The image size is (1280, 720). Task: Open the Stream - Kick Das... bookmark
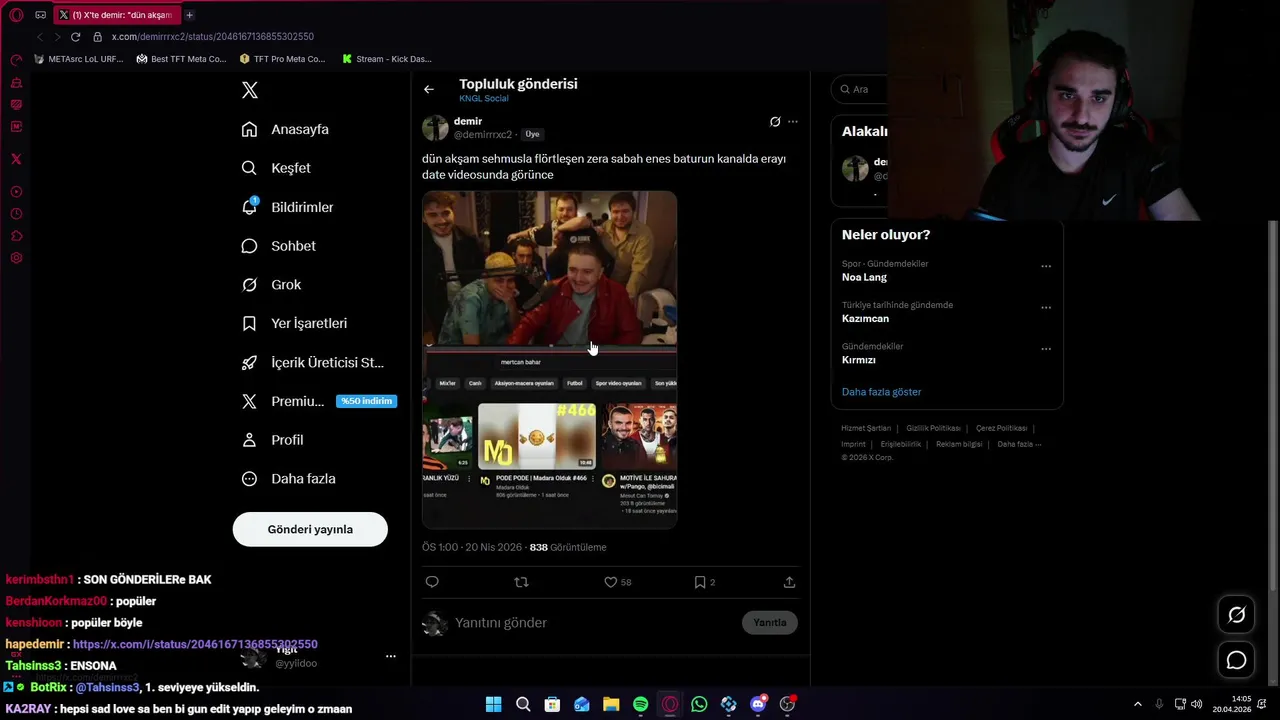[387, 59]
